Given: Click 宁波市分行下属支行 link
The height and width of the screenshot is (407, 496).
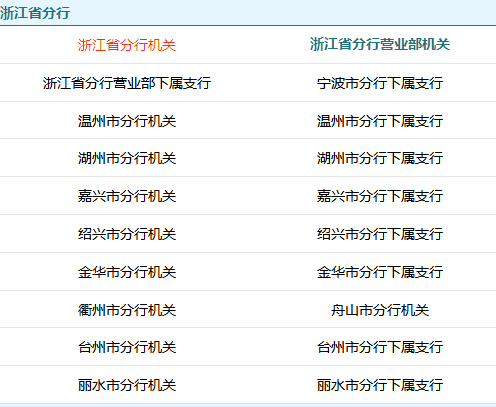Looking at the screenshot, I should [380, 83].
